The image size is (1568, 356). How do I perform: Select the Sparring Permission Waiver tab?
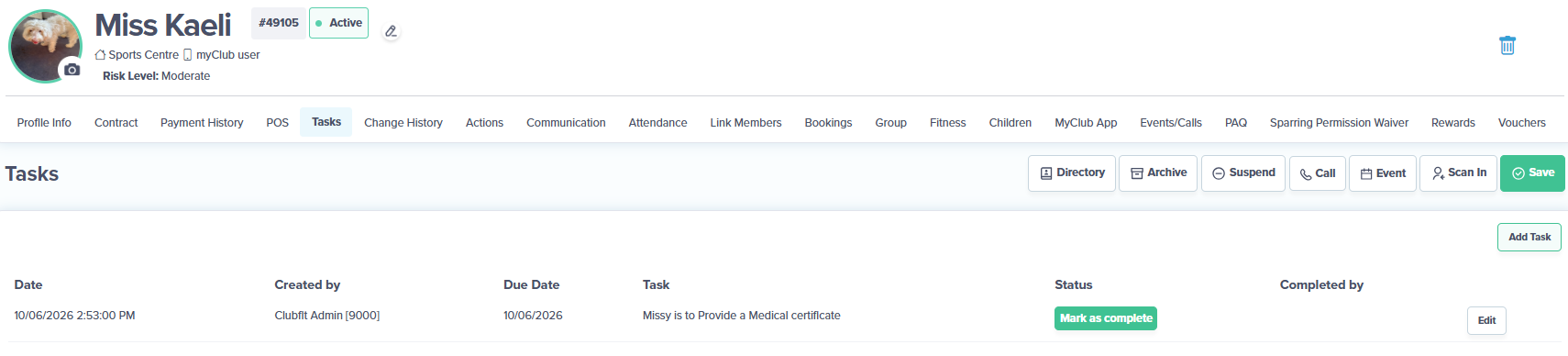(1339, 122)
